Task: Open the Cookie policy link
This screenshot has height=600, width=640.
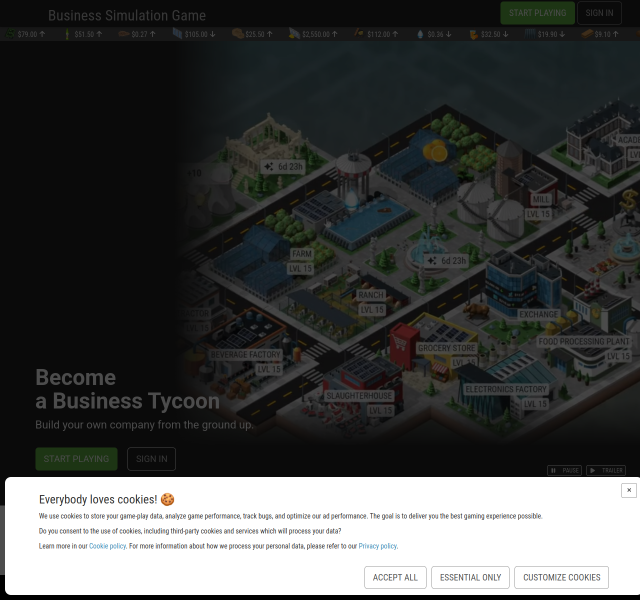Action: click(107, 546)
